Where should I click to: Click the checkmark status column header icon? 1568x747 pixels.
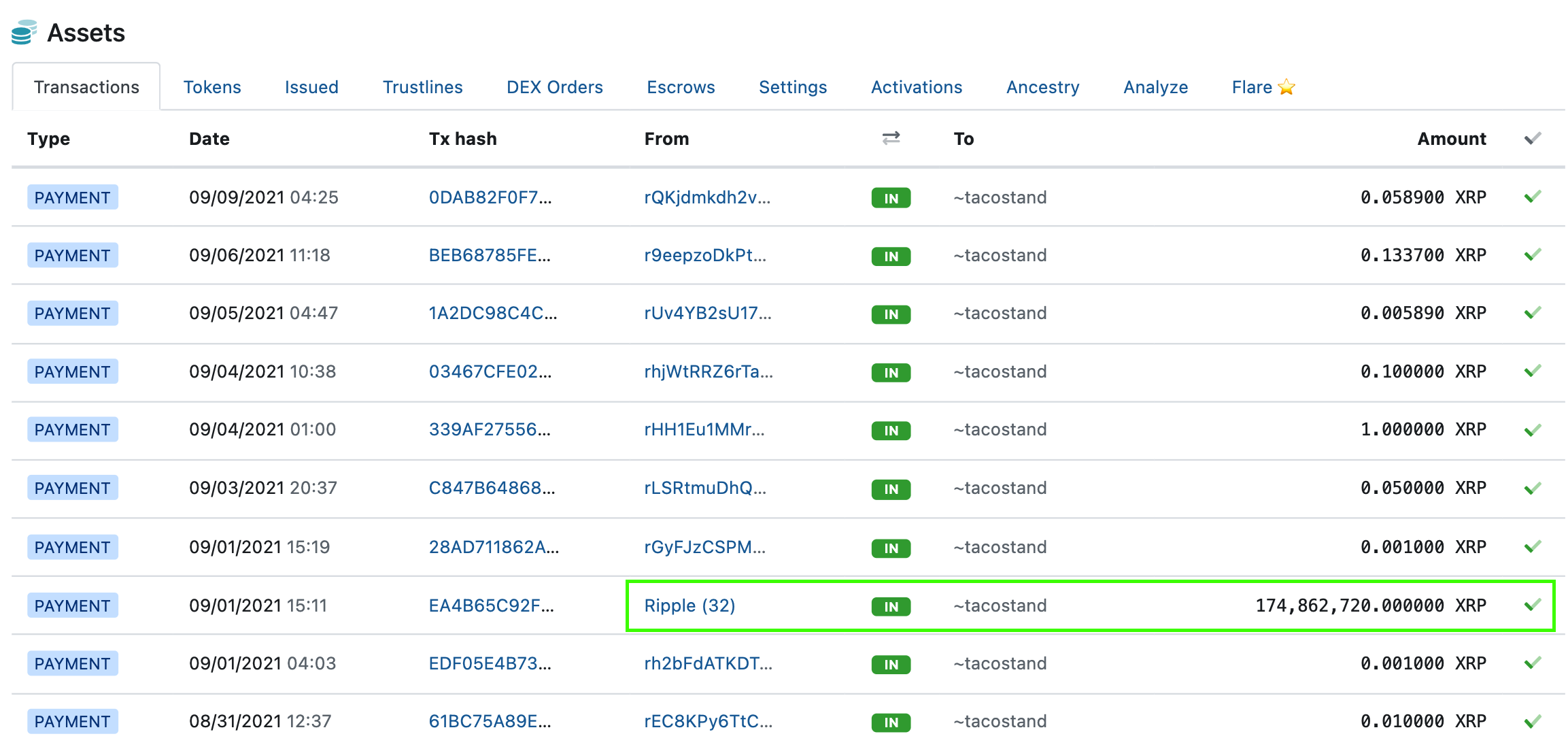click(x=1533, y=139)
